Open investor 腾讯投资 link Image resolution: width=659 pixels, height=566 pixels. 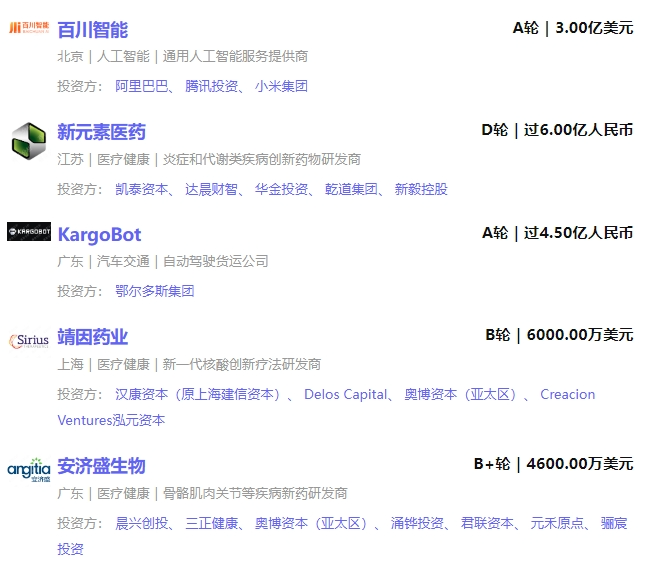click(212, 86)
